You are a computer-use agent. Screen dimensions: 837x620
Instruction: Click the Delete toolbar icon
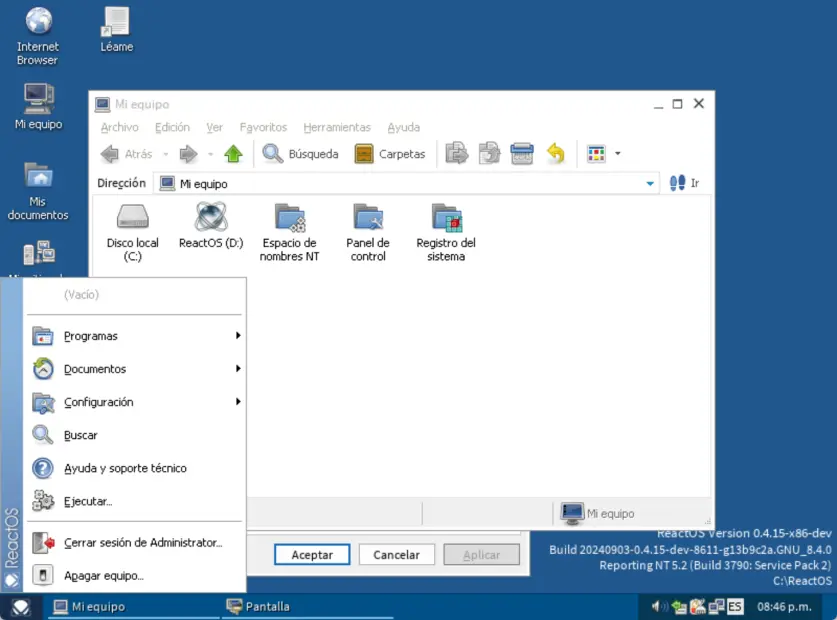(x=522, y=154)
